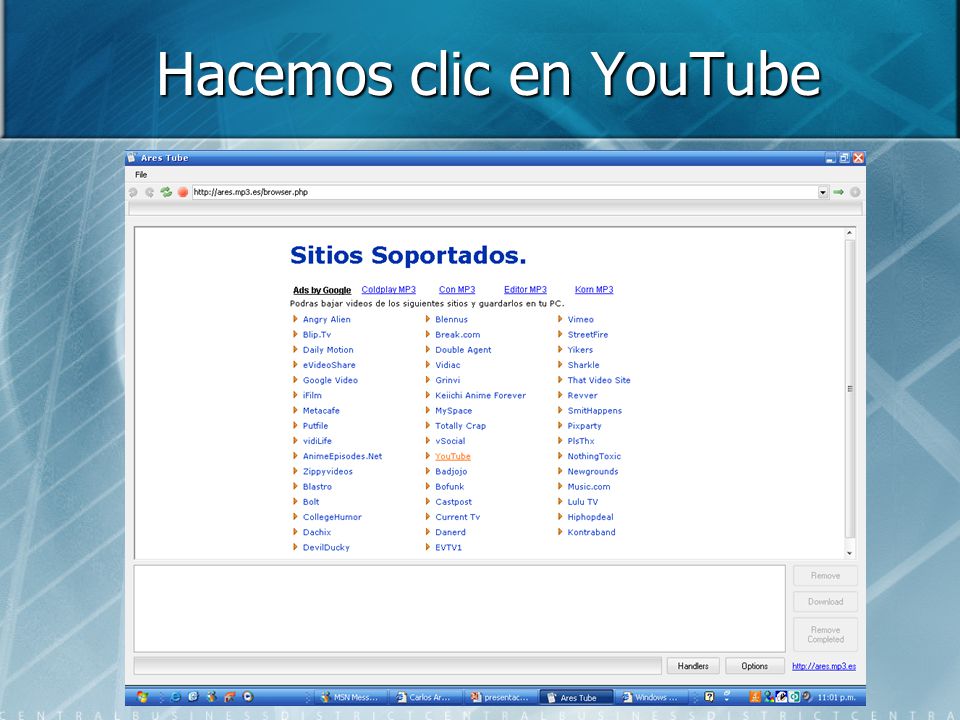Screen dimensions: 960x720
Task: Click the Music.com link
Action: coord(589,487)
